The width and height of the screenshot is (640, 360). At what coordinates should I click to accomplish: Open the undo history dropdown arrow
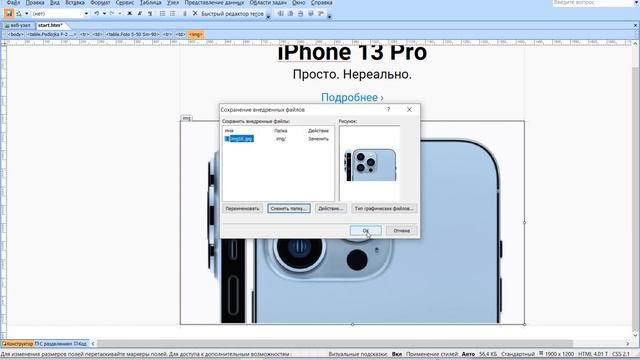[104, 13]
